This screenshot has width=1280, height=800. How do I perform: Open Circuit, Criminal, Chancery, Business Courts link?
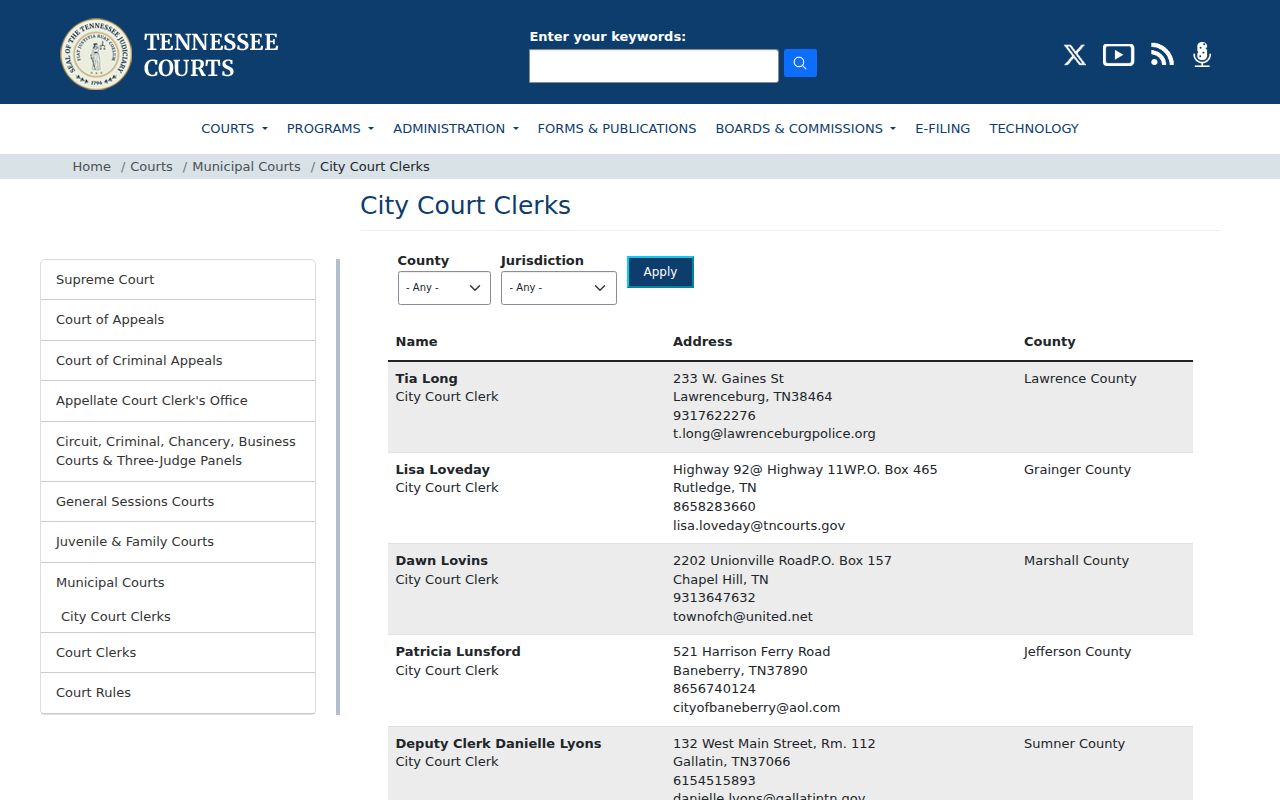(178, 451)
